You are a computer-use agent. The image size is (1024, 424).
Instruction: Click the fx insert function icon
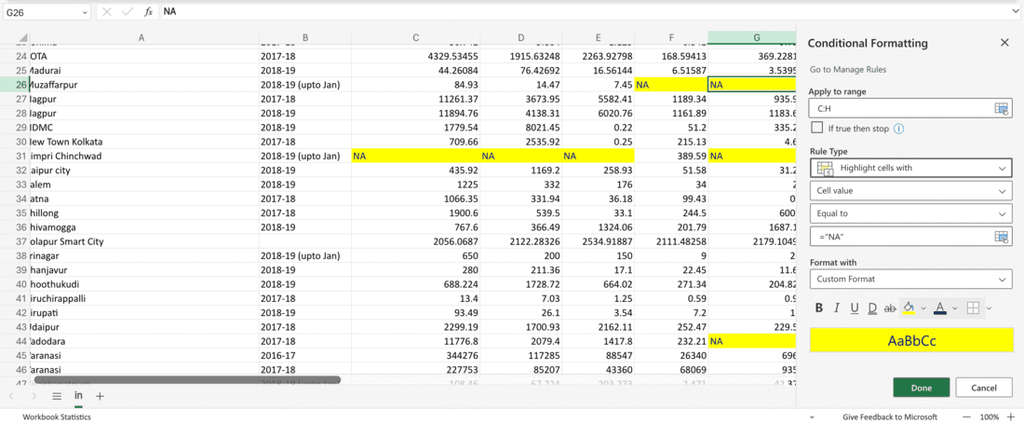[148, 12]
